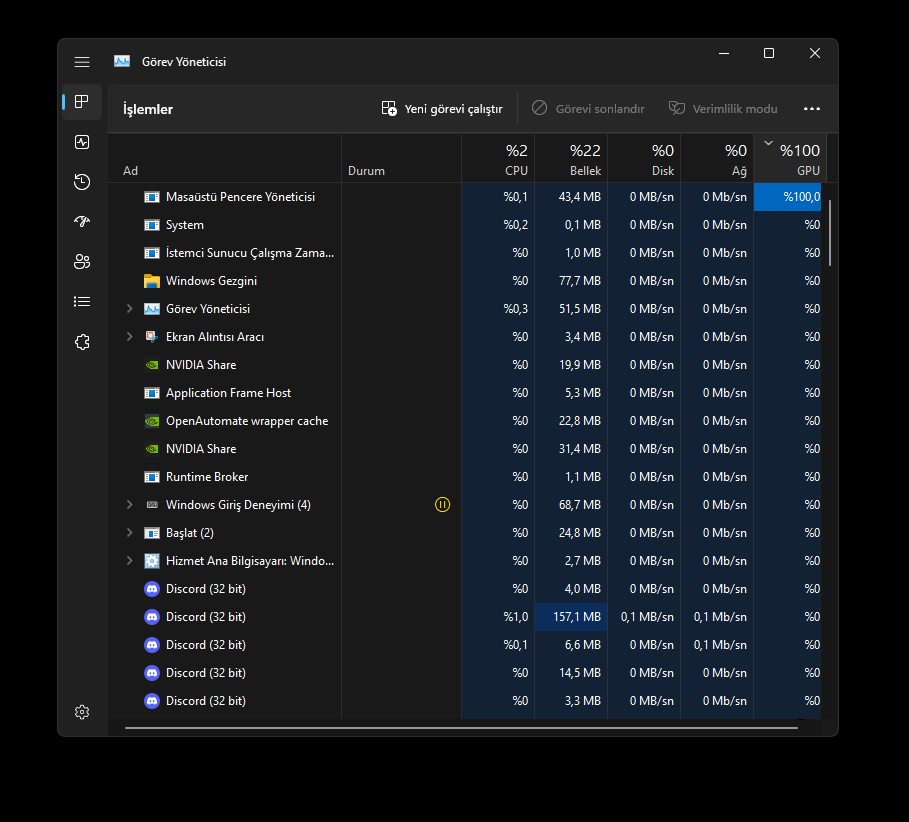
Task: Select the OpenAutomate wrapper cache name
Action: point(247,421)
